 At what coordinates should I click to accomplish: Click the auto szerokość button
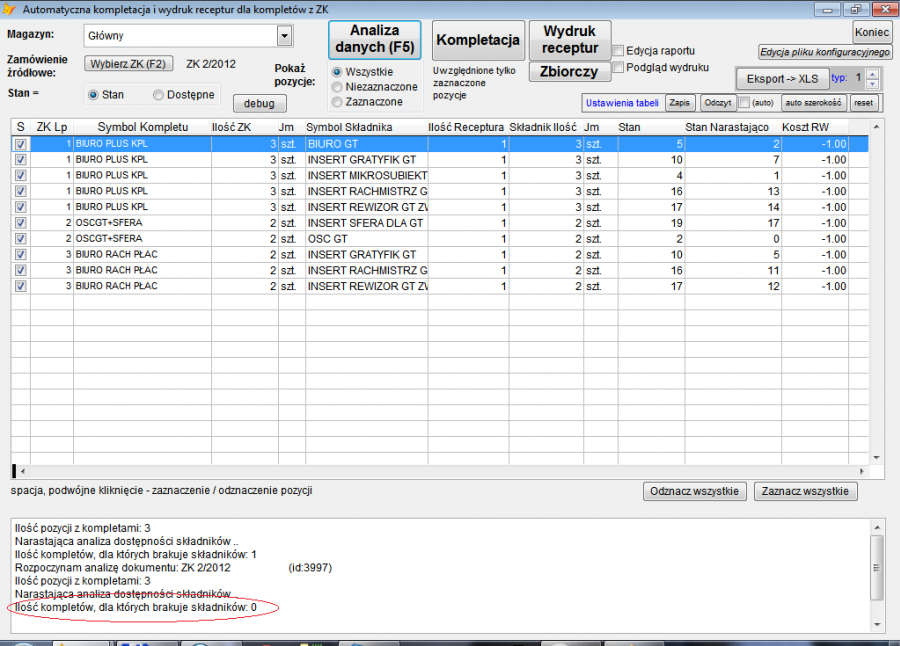coord(813,103)
